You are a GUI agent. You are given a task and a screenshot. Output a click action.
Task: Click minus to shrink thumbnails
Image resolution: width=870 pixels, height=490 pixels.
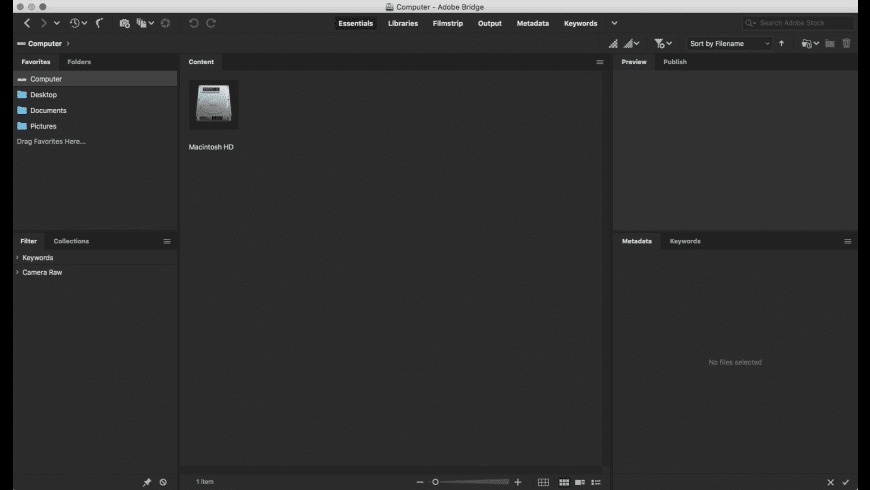pos(420,482)
